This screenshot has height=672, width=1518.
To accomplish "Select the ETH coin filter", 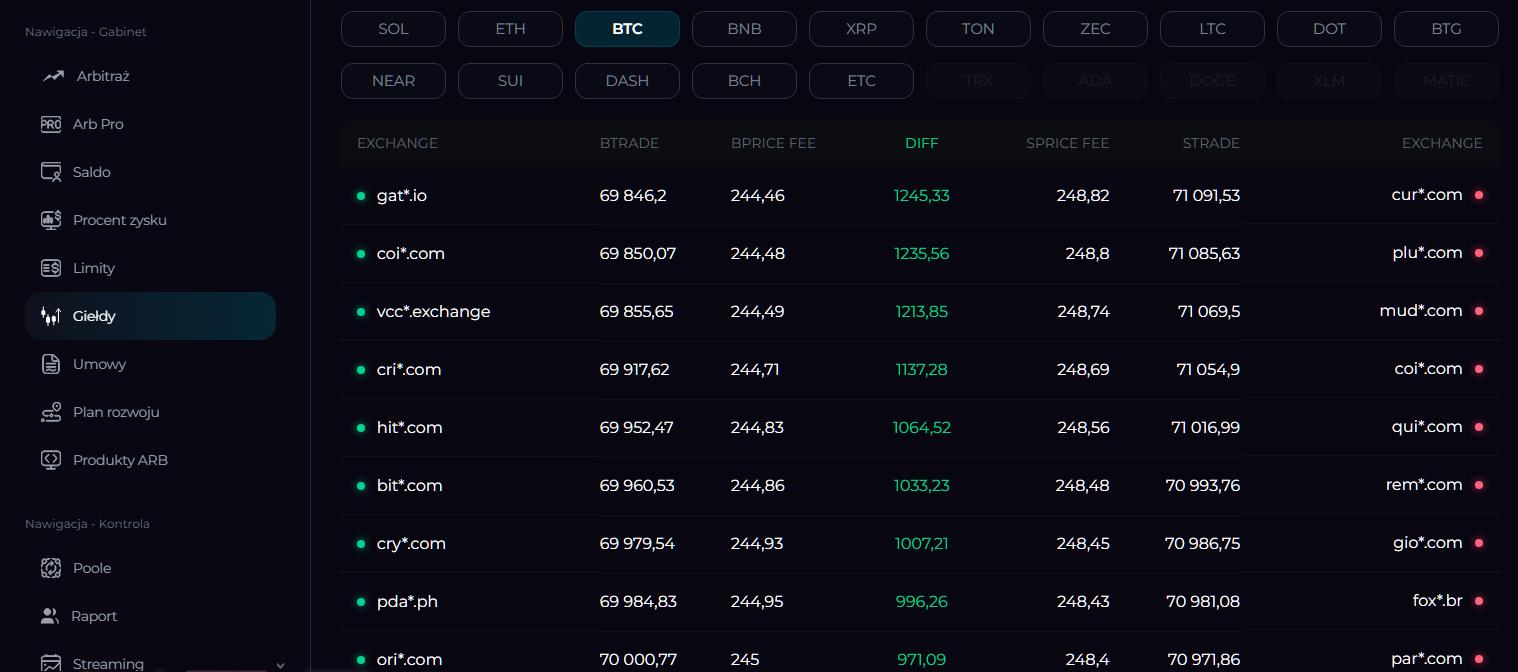I will pyautogui.click(x=510, y=29).
